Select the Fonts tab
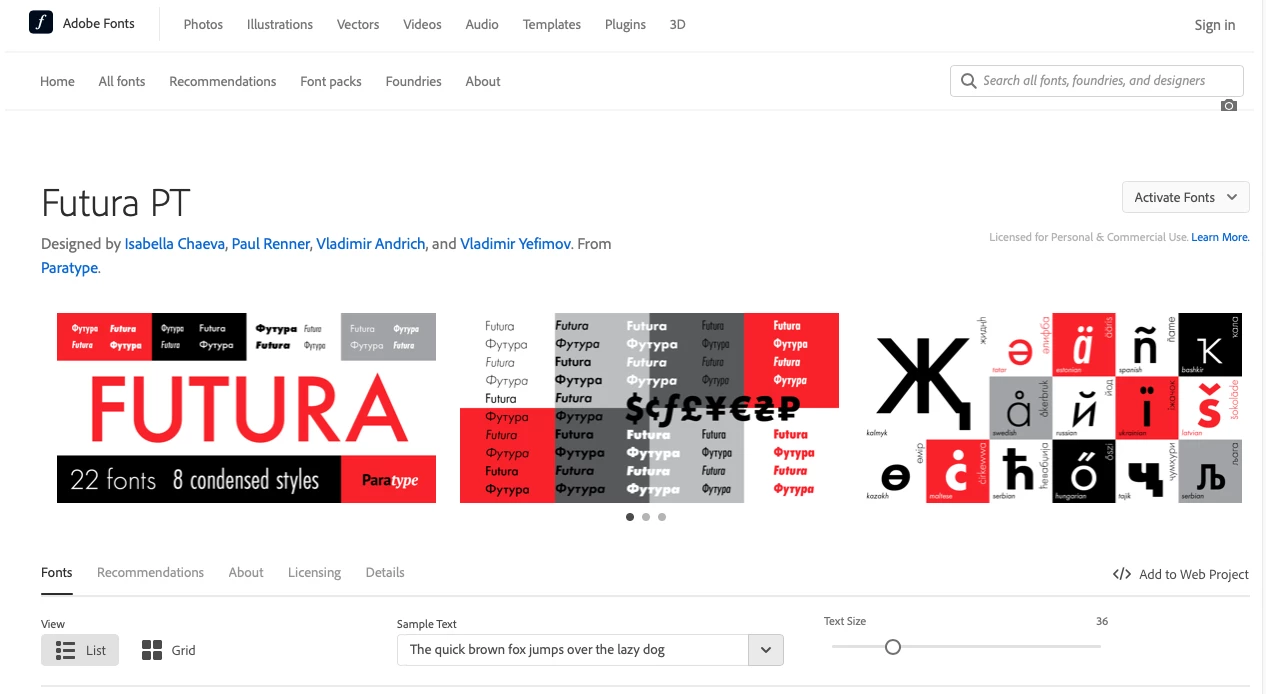The width and height of the screenshot is (1266, 694). [x=57, y=573]
